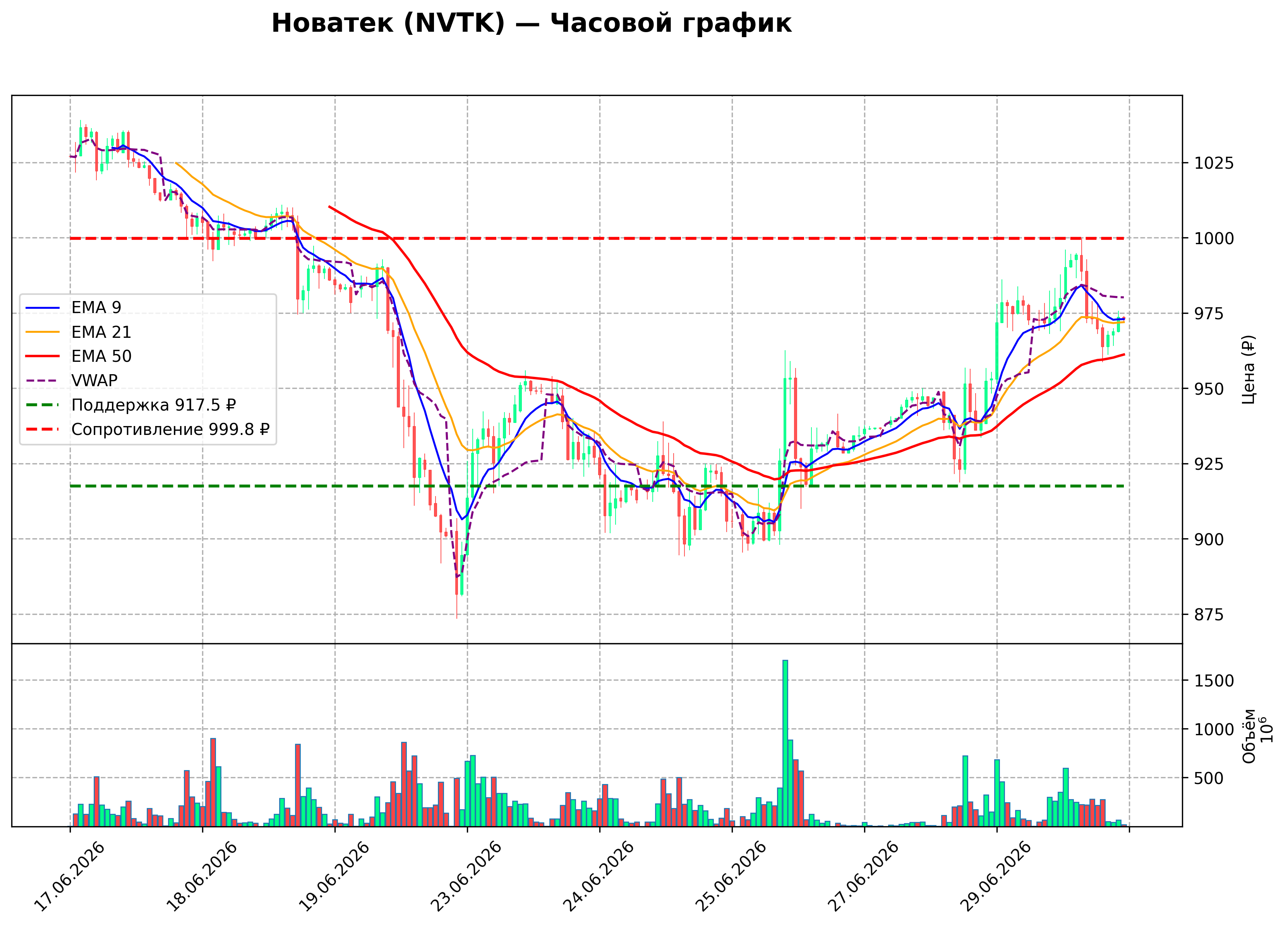Click the date label "19.06.2026"
The image size is (1288, 926).
334,877
